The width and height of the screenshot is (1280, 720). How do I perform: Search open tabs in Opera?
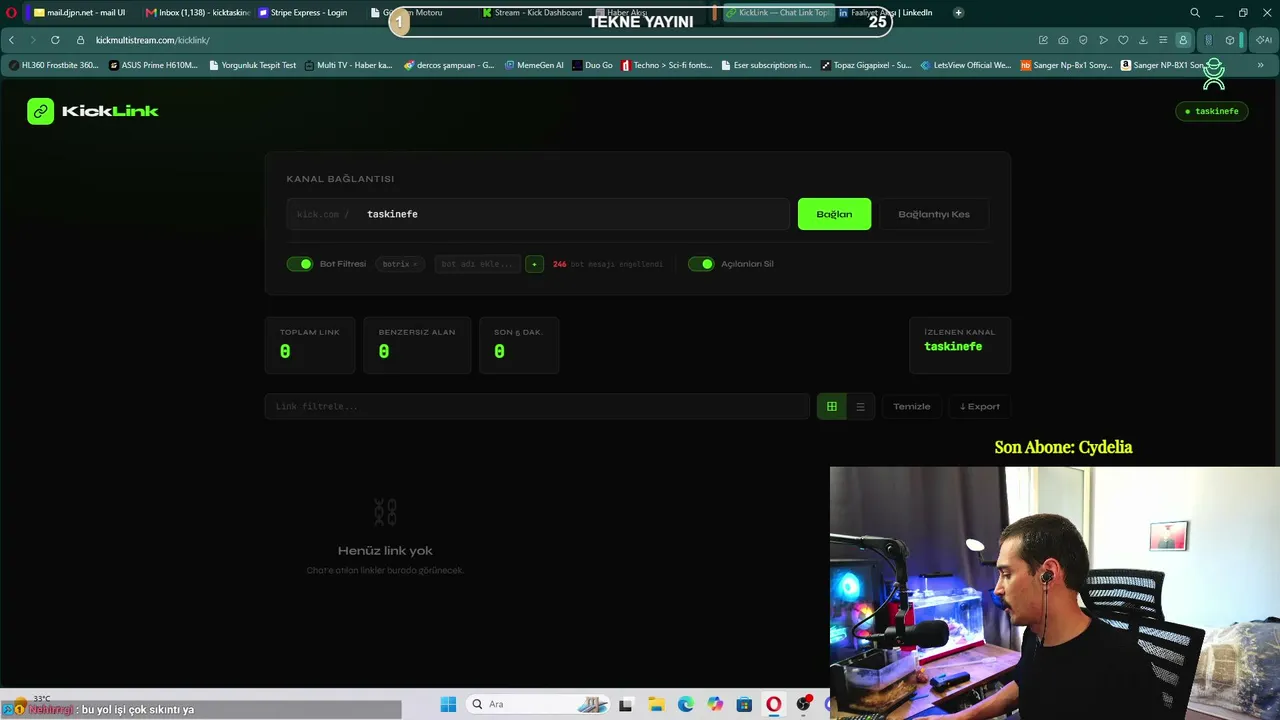(x=1195, y=13)
